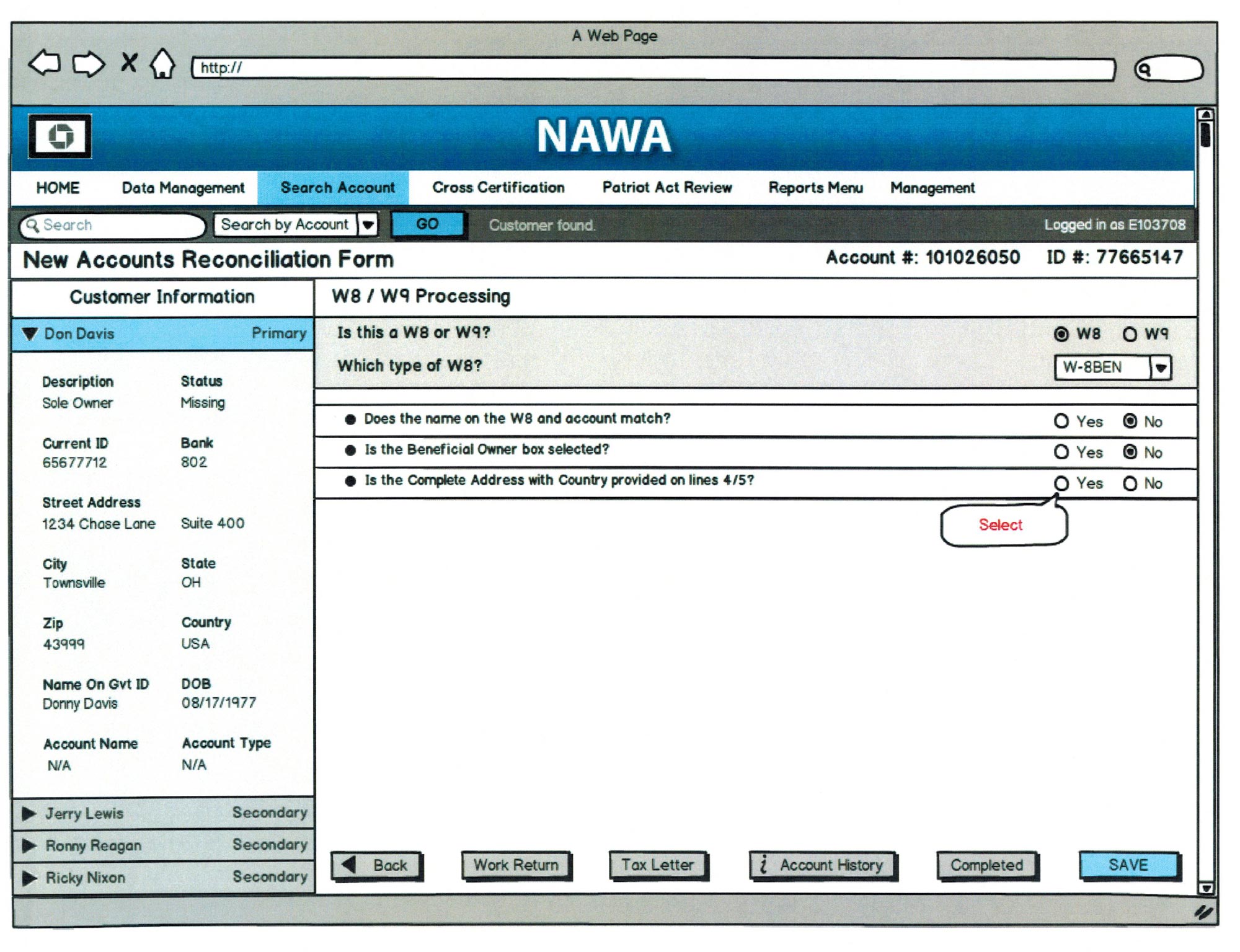Screen dimensions: 1240x952
Task: Click the Back button
Action: click(x=377, y=865)
